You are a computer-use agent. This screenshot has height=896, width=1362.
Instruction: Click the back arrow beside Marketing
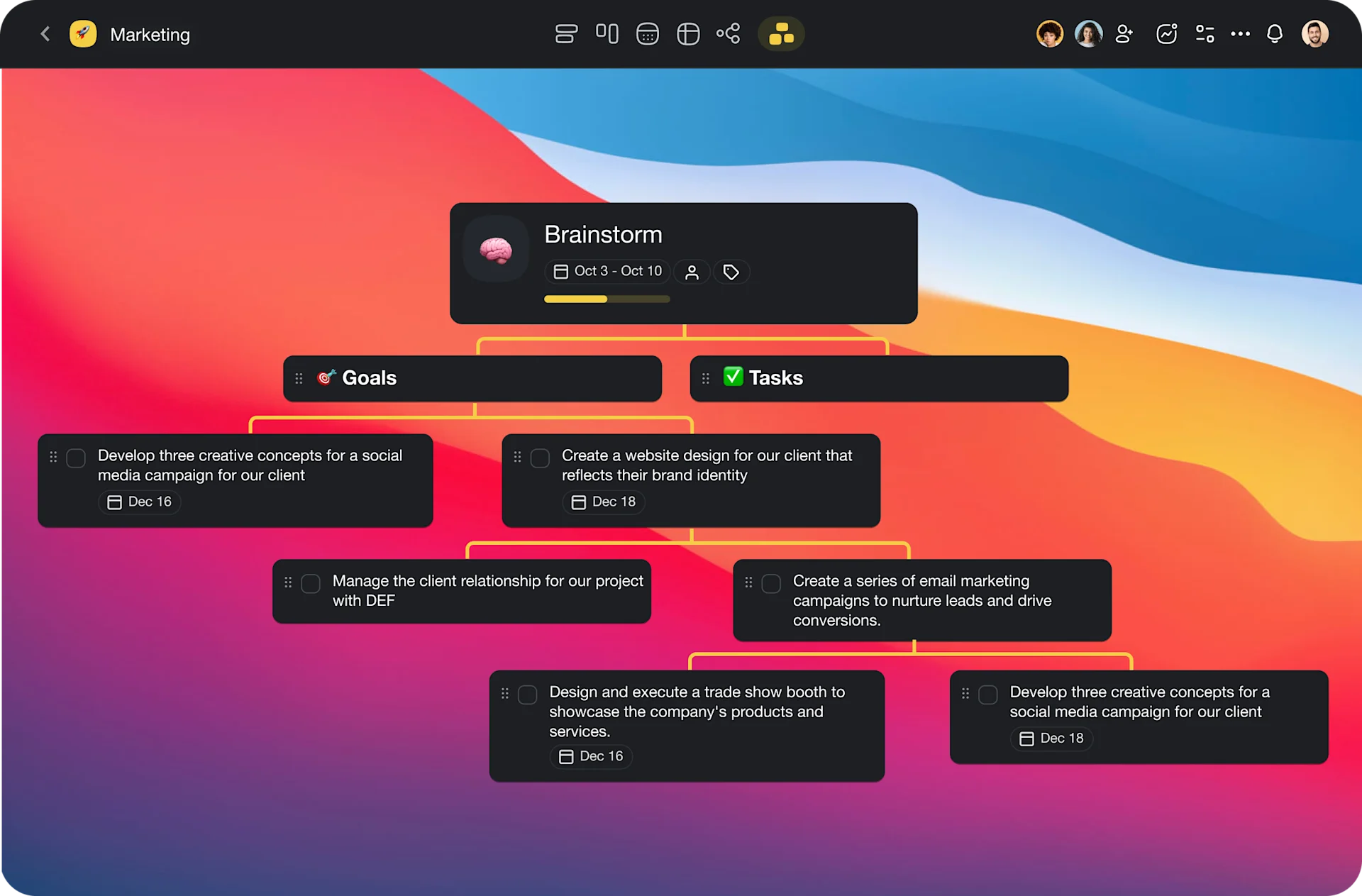pos(45,34)
